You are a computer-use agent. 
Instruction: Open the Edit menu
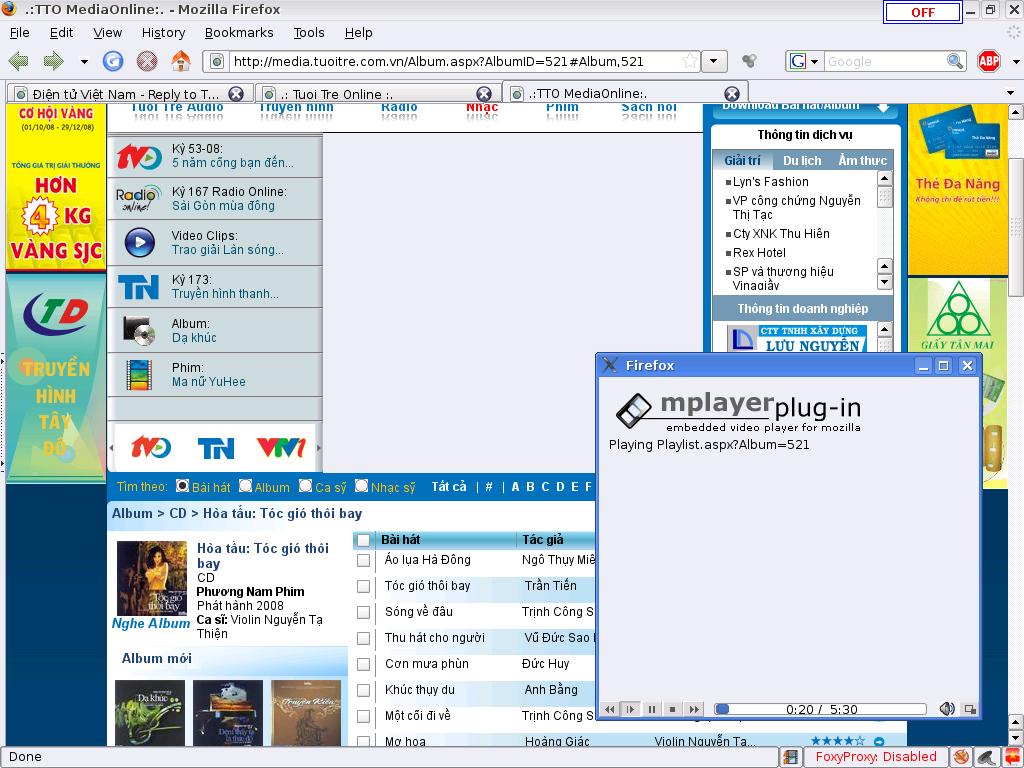[x=61, y=33]
